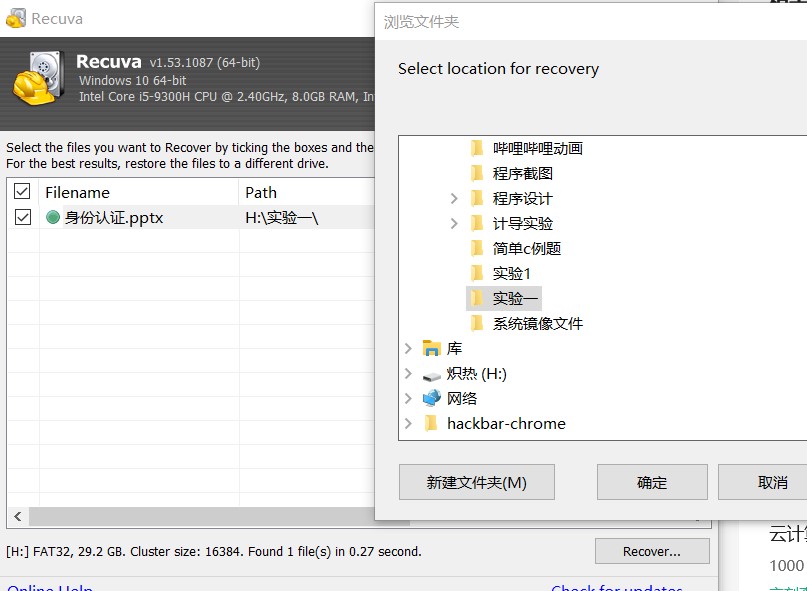Select the 库 label in the tree
807x591 pixels.
click(454, 349)
